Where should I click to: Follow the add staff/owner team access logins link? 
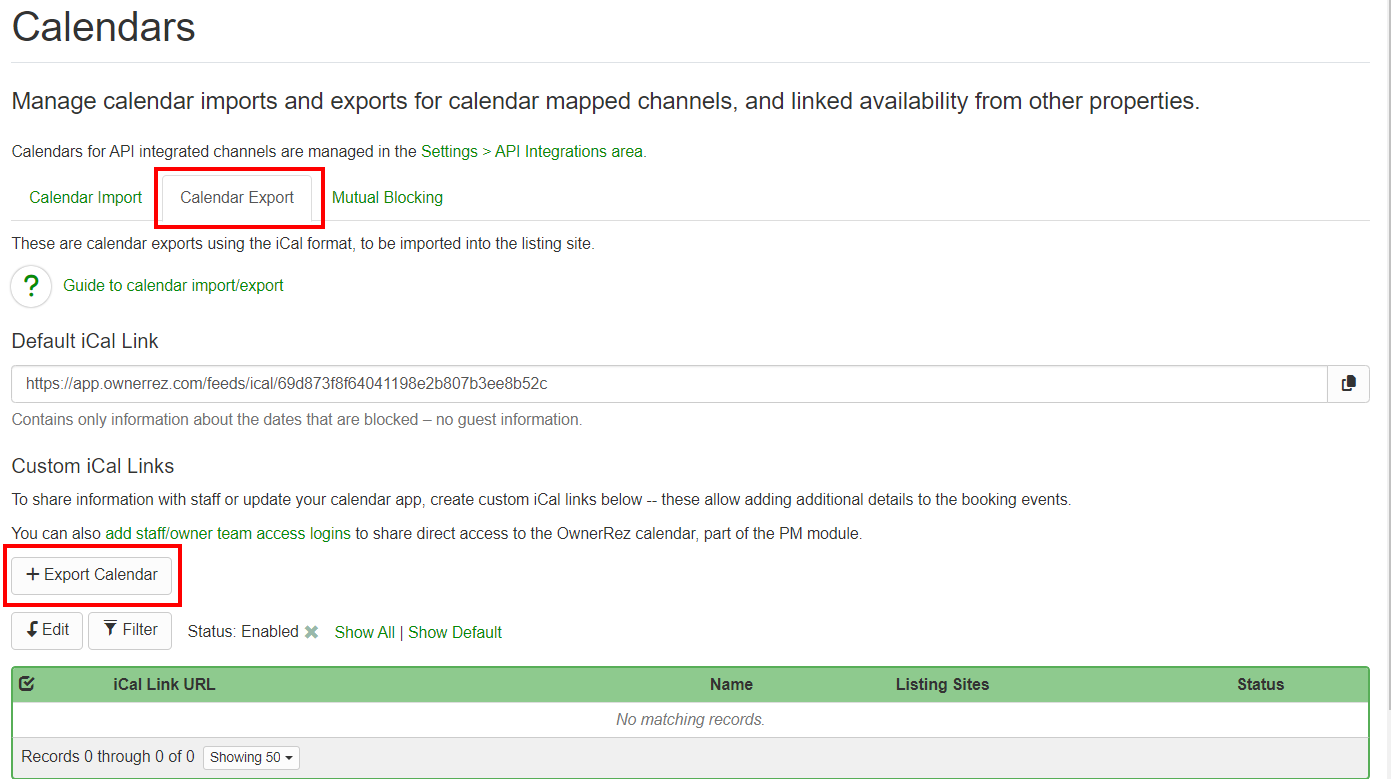[x=228, y=534]
